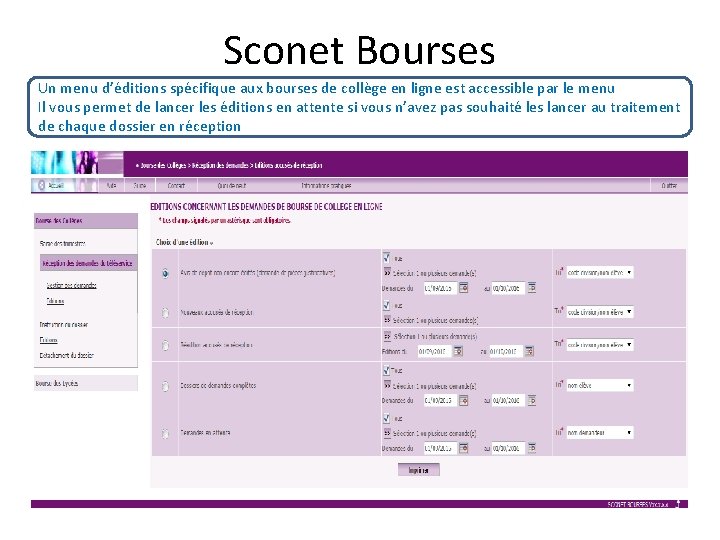Click the » selection icon in the Demandes en attente row
Viewport: 720px width, 540px height.
387,433
